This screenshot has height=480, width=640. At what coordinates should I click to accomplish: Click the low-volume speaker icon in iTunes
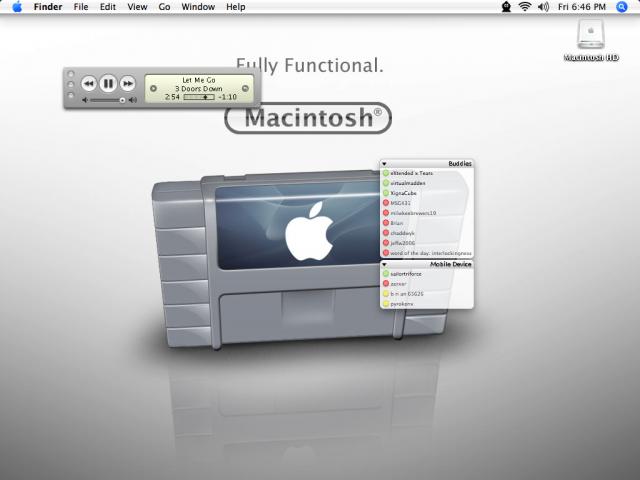point(85,100)
